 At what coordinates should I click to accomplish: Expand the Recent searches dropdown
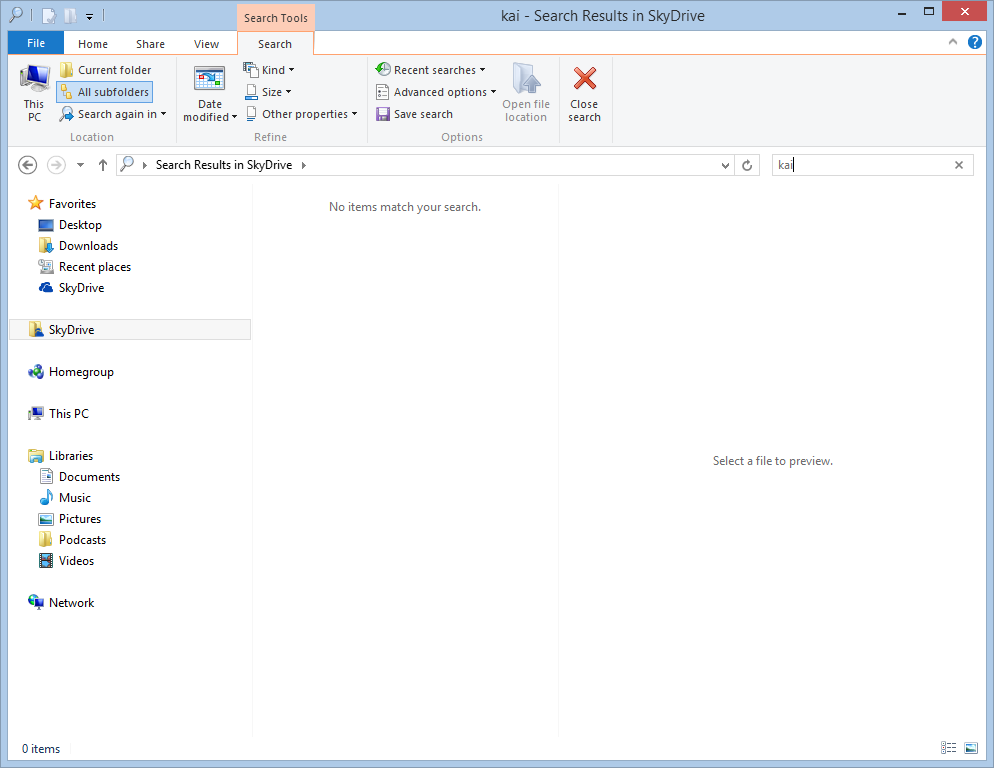pos(431,70)
